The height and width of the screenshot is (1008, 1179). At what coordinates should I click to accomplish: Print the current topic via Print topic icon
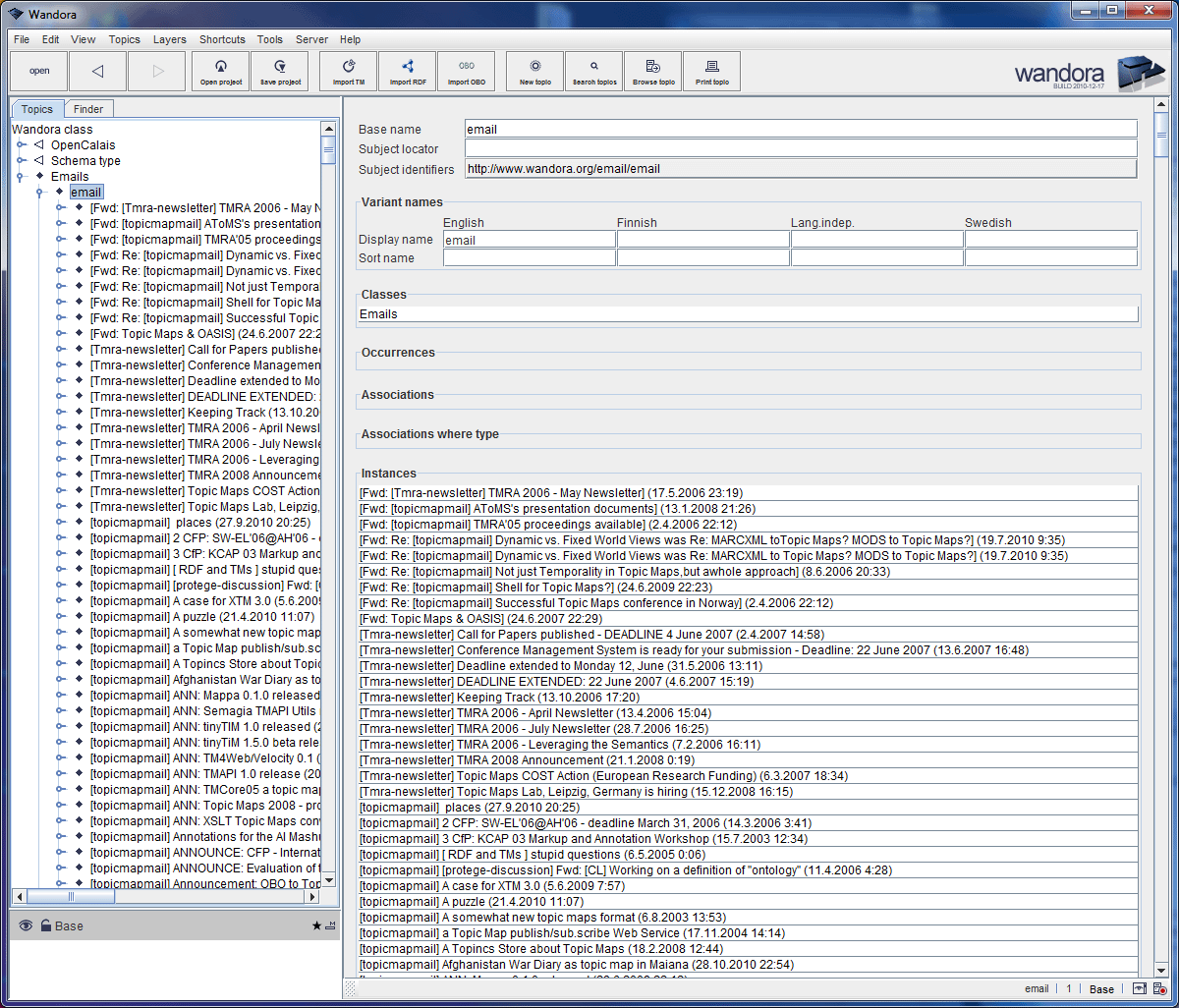(711, 71)
